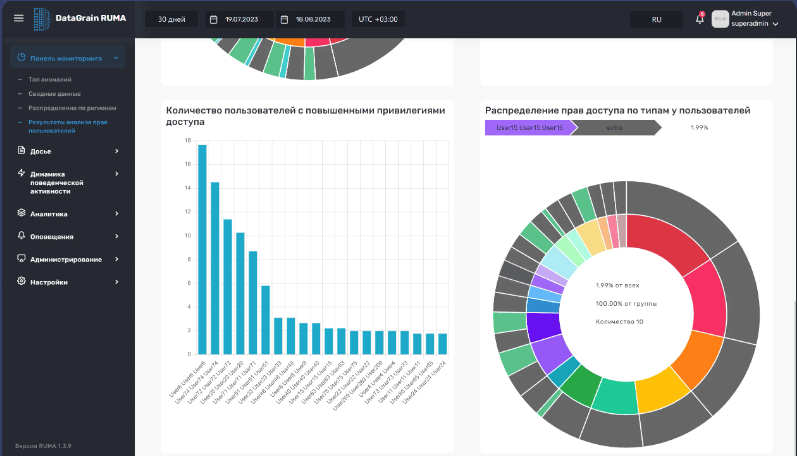The height and width of the screenshot is (456, 797).
Task: Expand the Оповещения submenu arrow
Action: [x=117, y=236]
